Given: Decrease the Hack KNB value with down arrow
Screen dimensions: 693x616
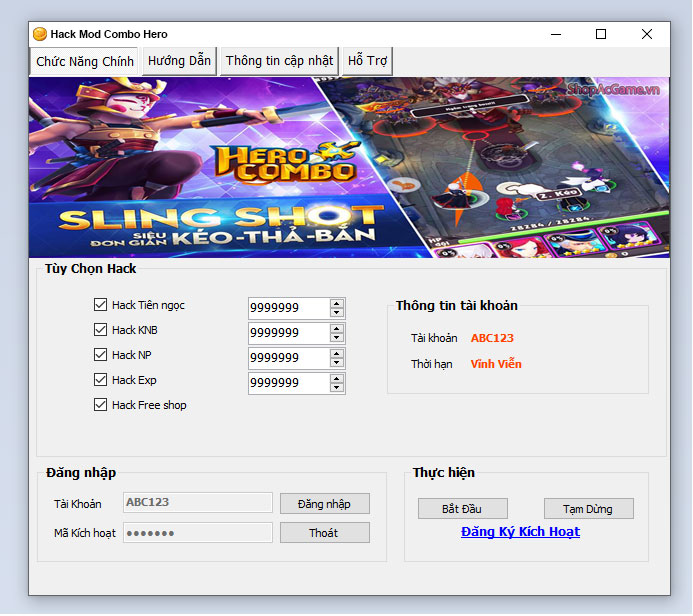Looking at the screenshot, I should (337, 338).
